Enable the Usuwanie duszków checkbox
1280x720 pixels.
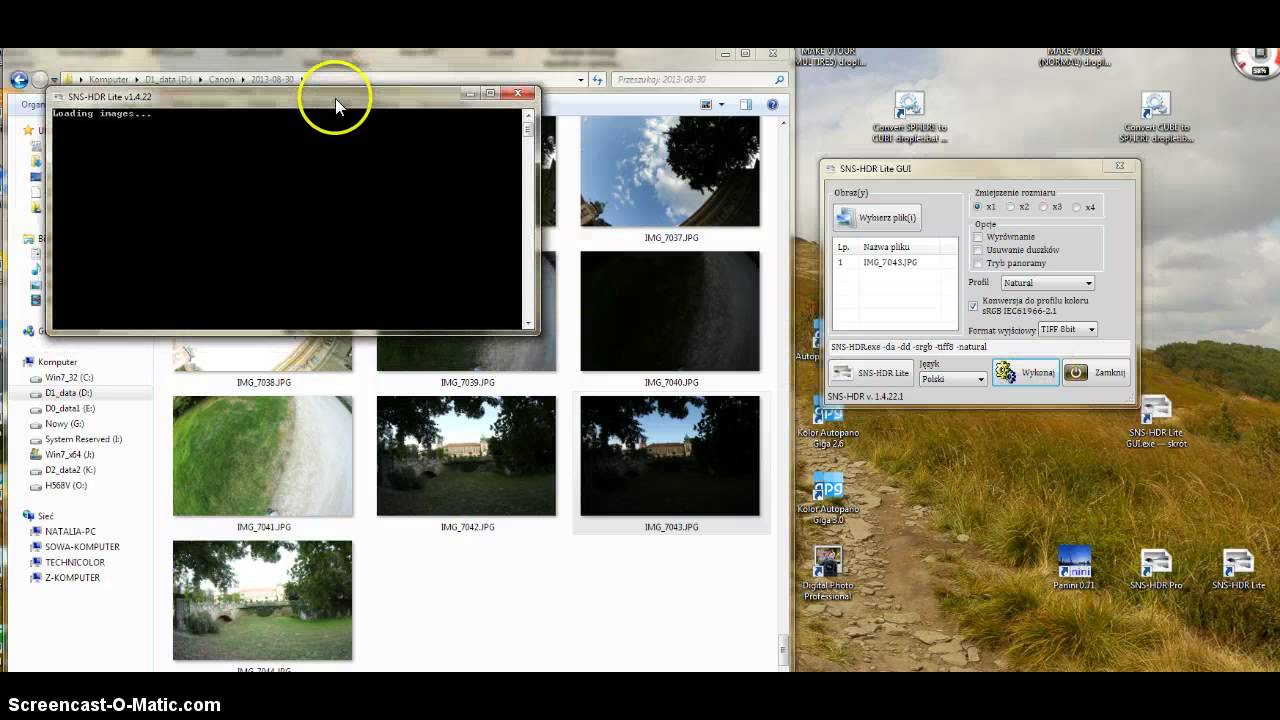pyautogui.click(x=979, y=250)
